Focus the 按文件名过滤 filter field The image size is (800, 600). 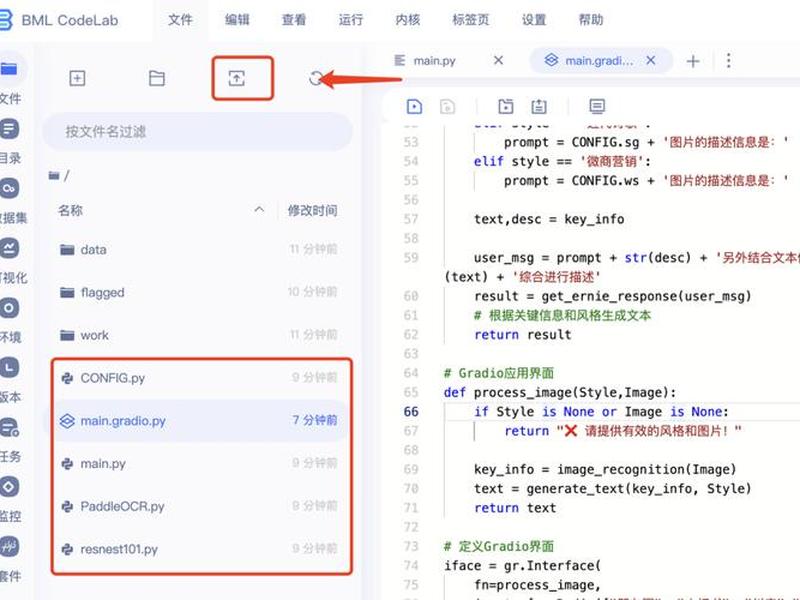point(197,132)
